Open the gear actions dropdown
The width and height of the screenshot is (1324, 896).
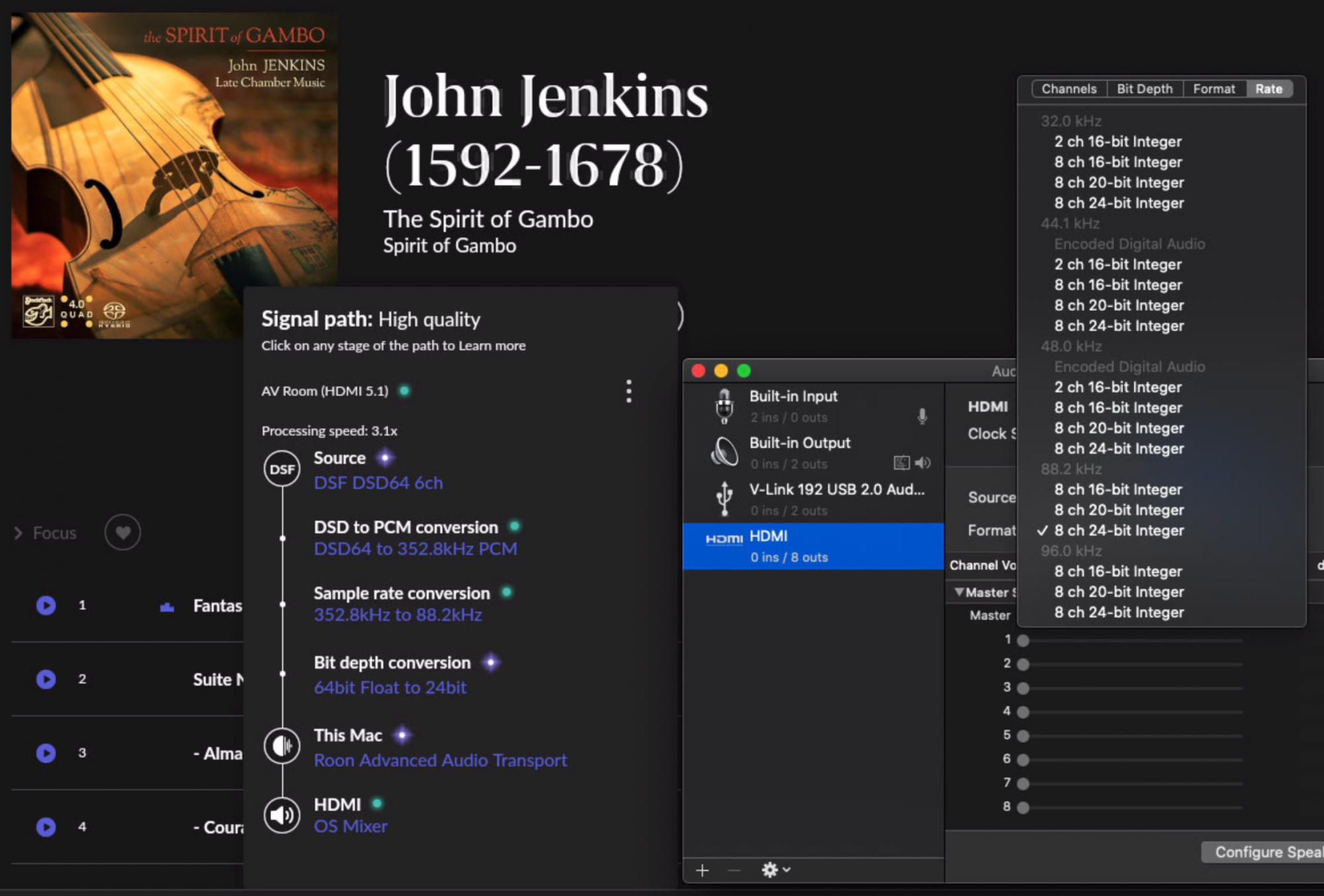tap(775, 870)
